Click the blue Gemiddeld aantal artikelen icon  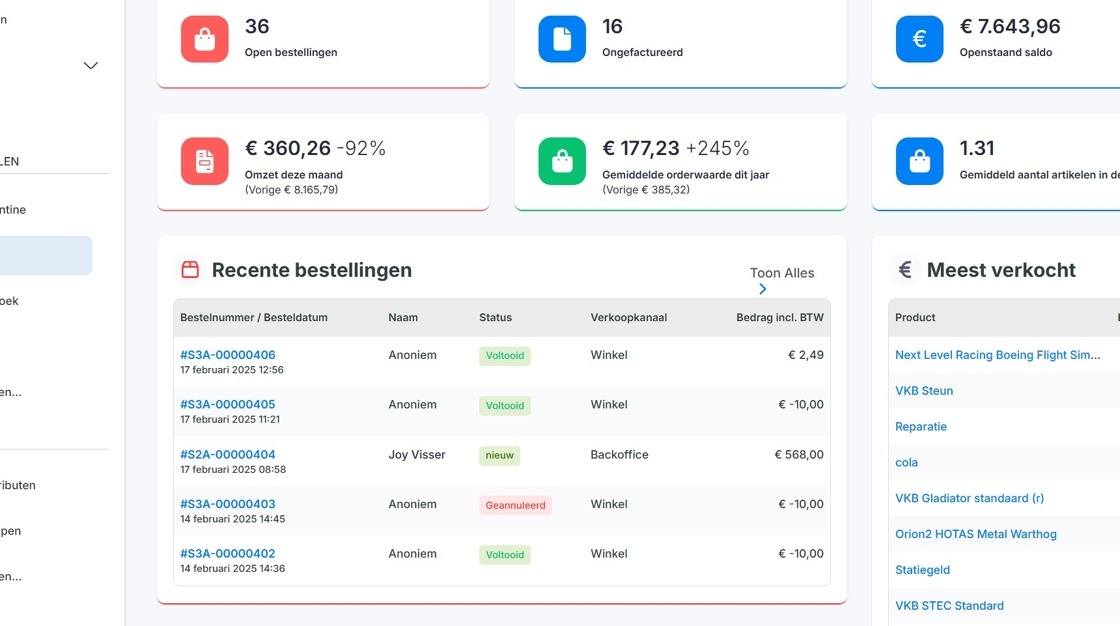pyautogui.click(x=919, y=161)
